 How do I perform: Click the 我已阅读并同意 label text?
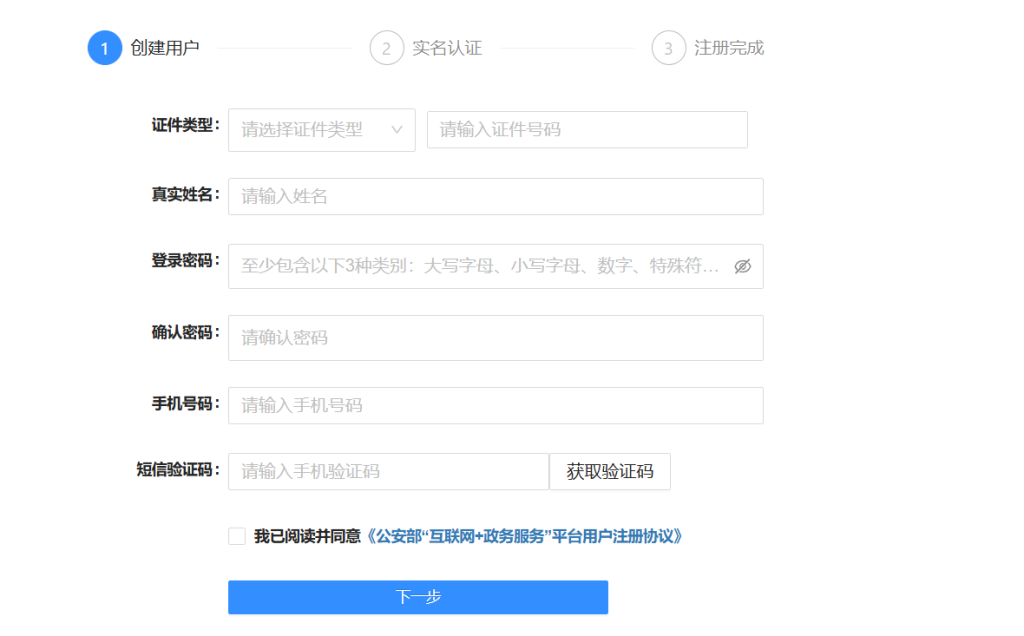click(307, 536)
